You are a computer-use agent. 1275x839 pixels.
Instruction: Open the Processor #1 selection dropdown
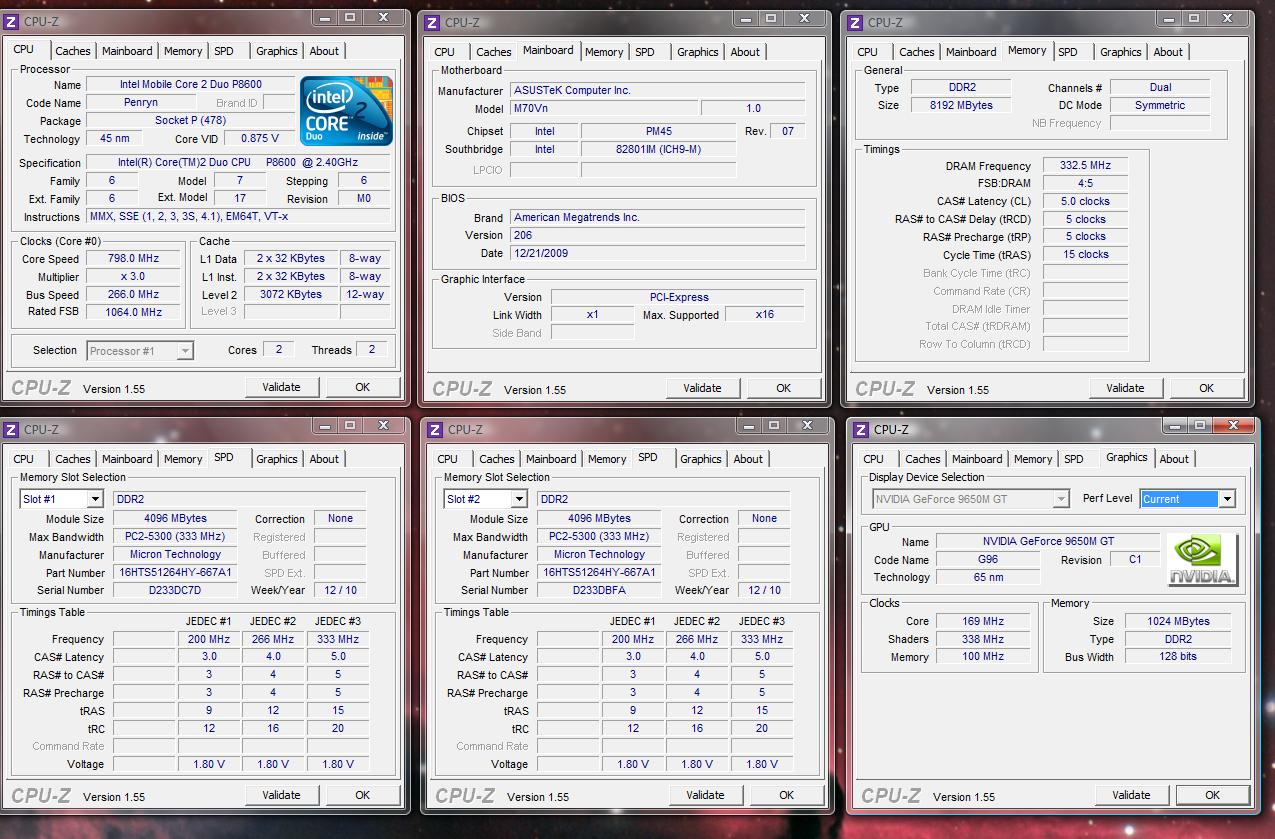coord(184,351)
